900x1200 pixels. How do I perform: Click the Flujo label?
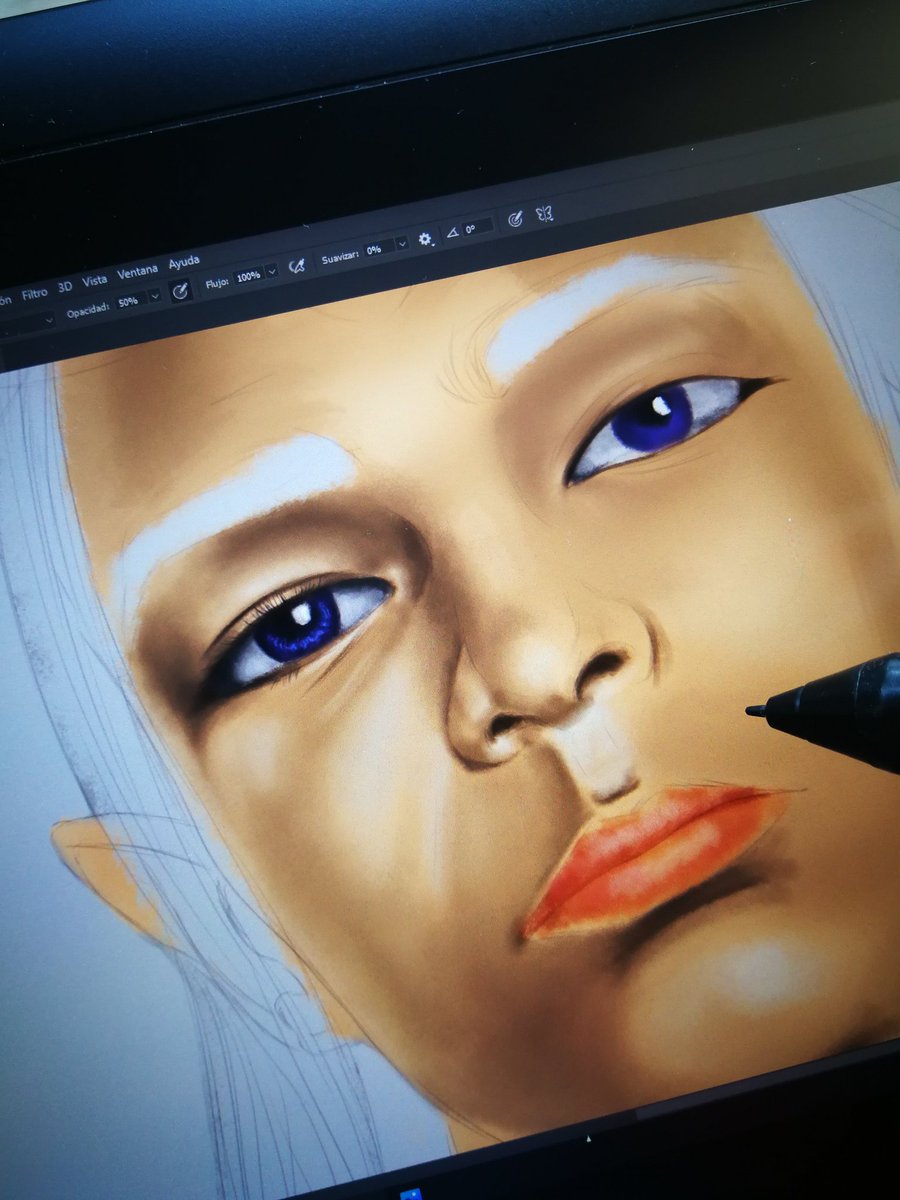point(216,283)
